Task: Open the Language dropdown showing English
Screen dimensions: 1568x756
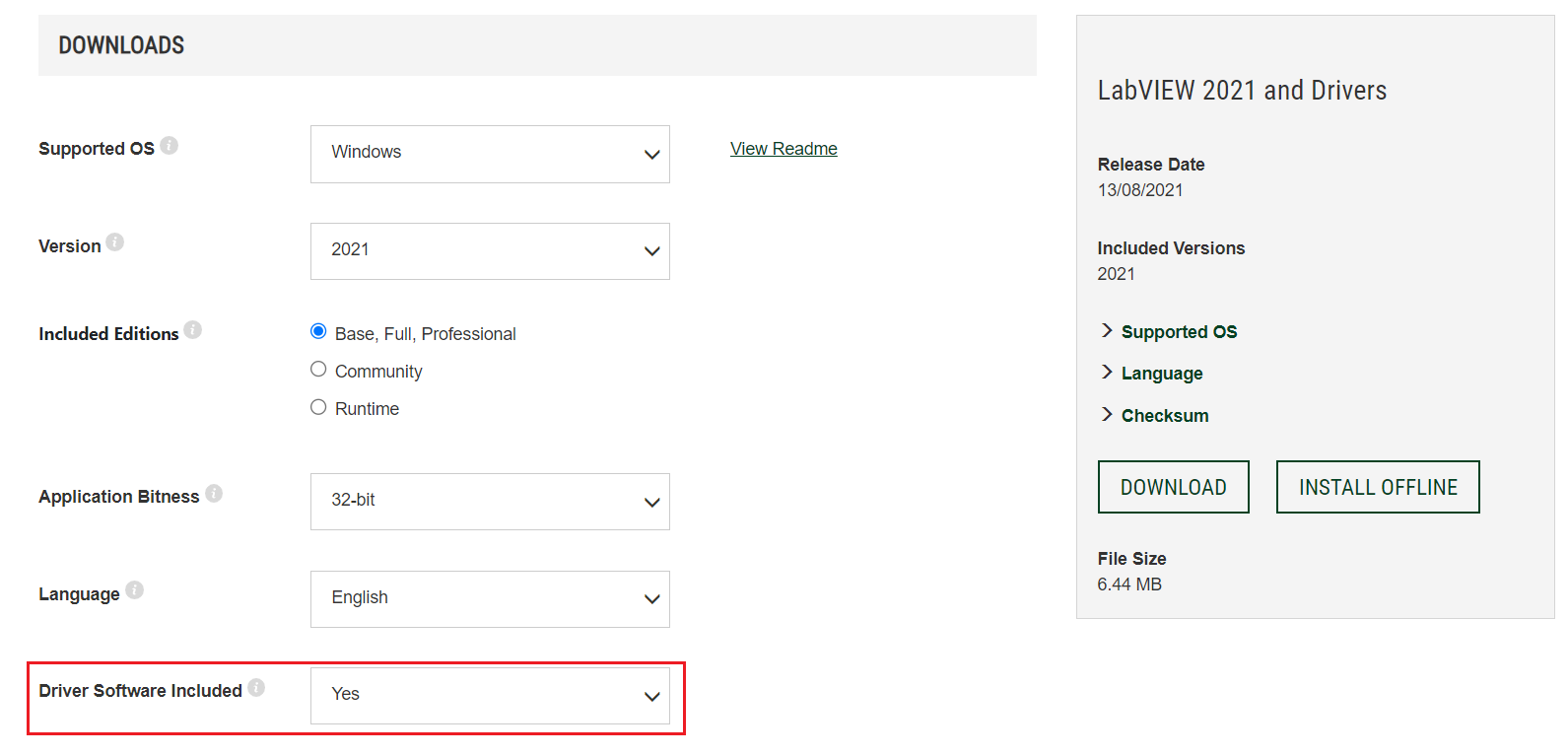Action: coord(490,599)
